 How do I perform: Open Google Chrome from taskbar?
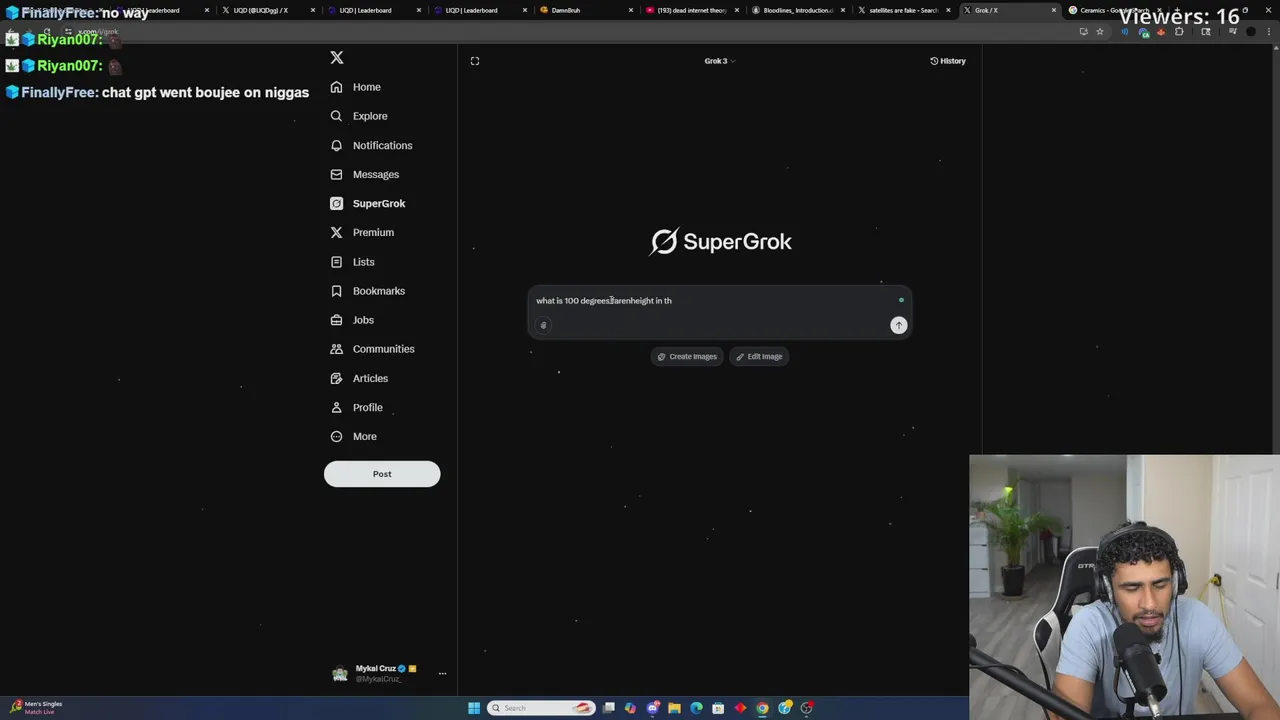coord(762,708)
